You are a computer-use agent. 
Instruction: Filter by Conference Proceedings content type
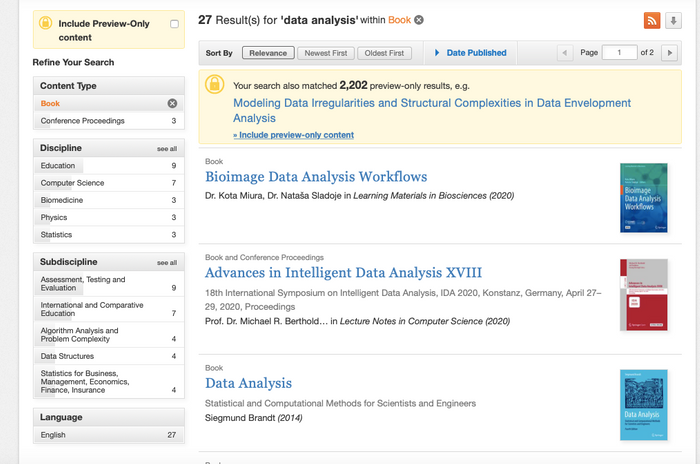pos(108,121)
